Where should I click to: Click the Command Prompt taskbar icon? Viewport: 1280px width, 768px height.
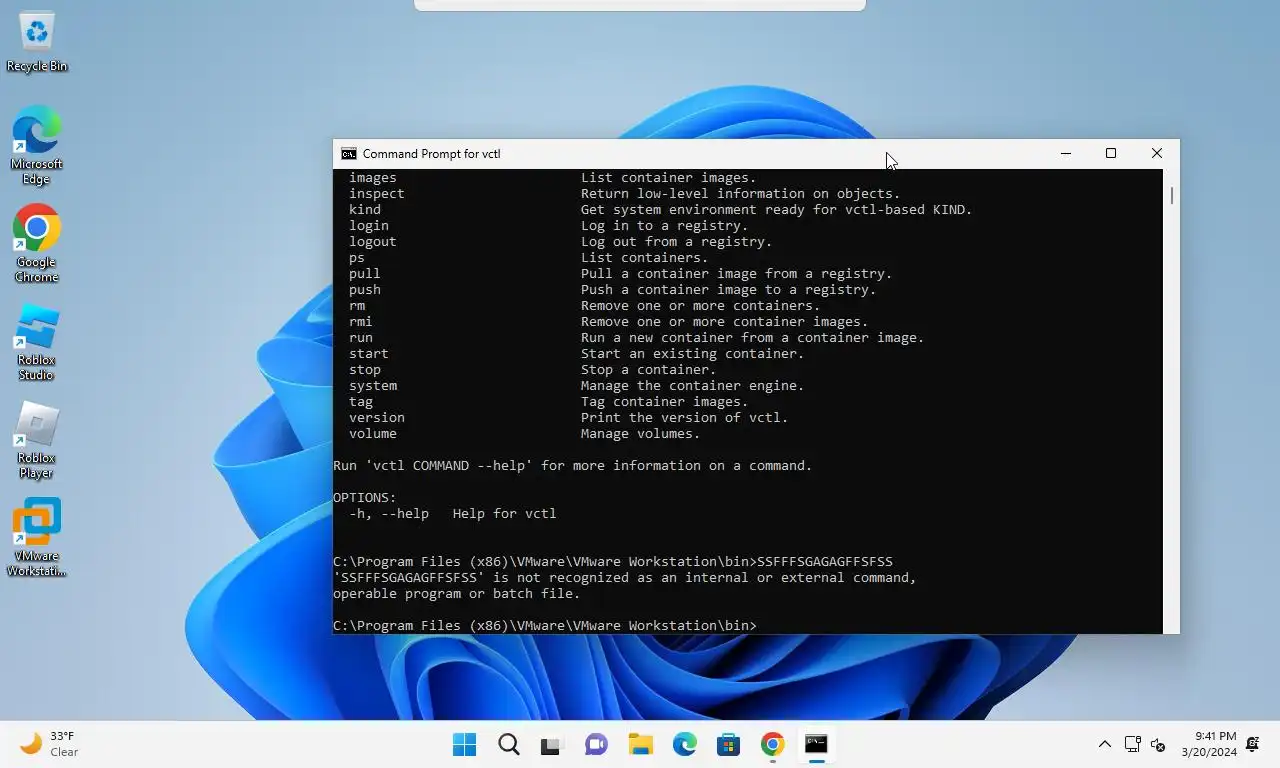(x=816, y=744)
